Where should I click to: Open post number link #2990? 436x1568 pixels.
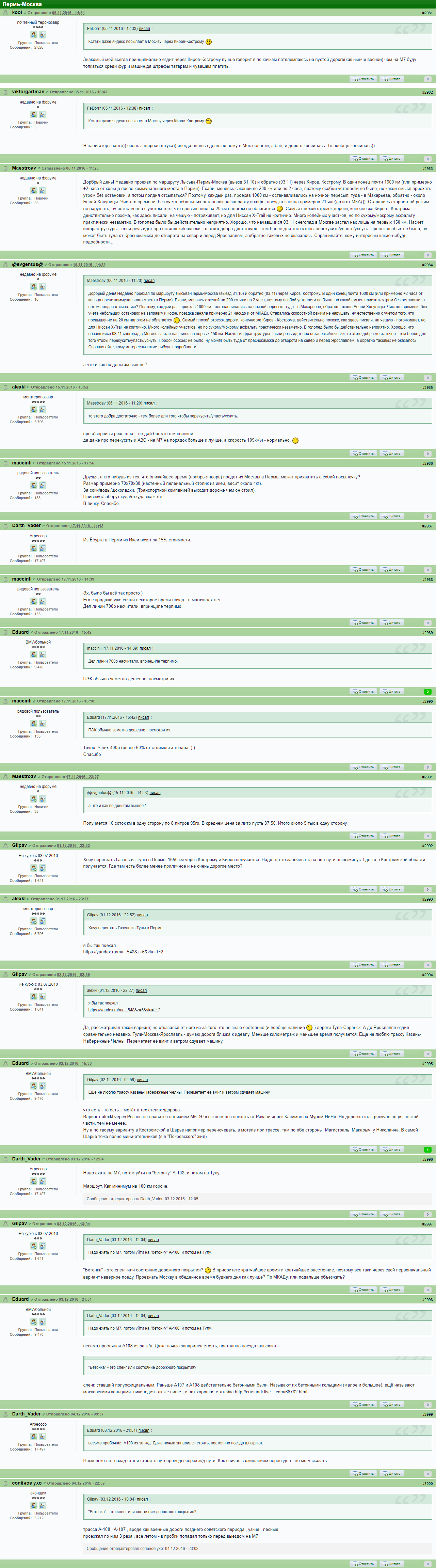pos(427,701)
